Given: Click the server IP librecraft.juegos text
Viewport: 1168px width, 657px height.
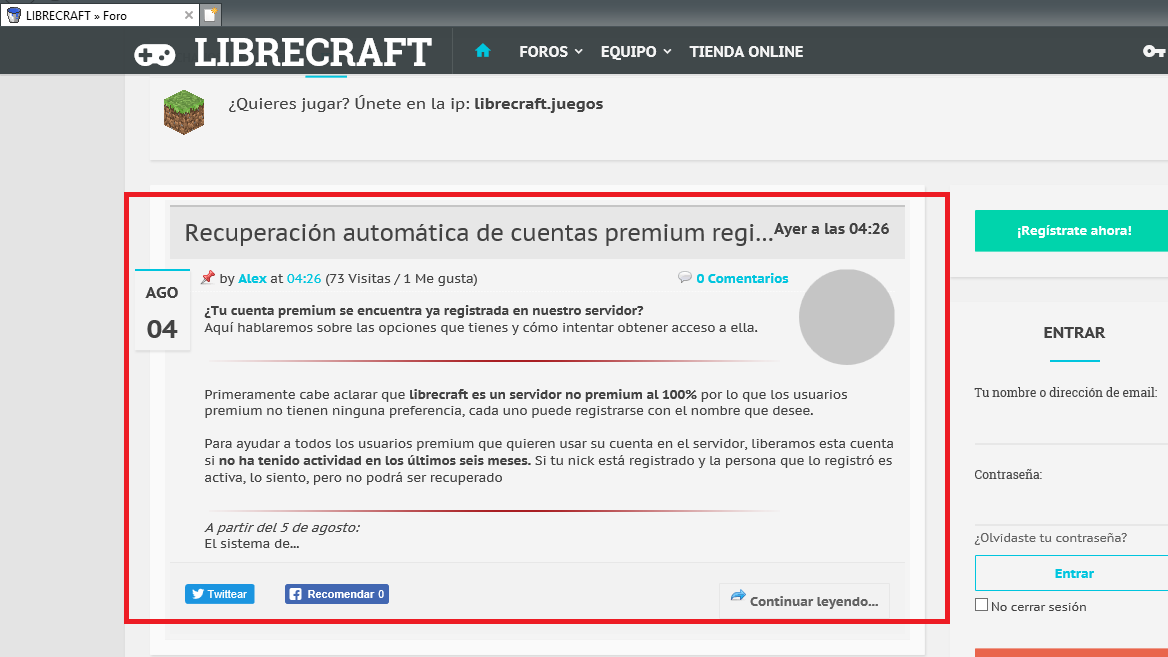Looking at the screenshot, I should (x=539, y=104).
